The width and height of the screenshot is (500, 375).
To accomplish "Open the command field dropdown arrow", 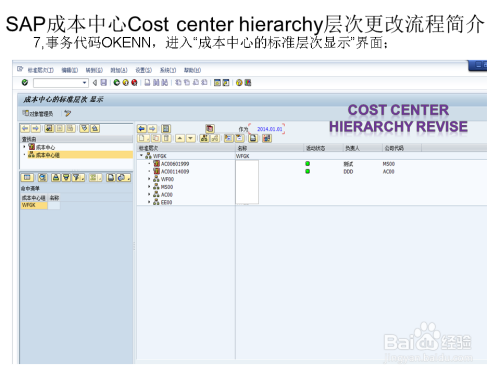I will (85, 82).
